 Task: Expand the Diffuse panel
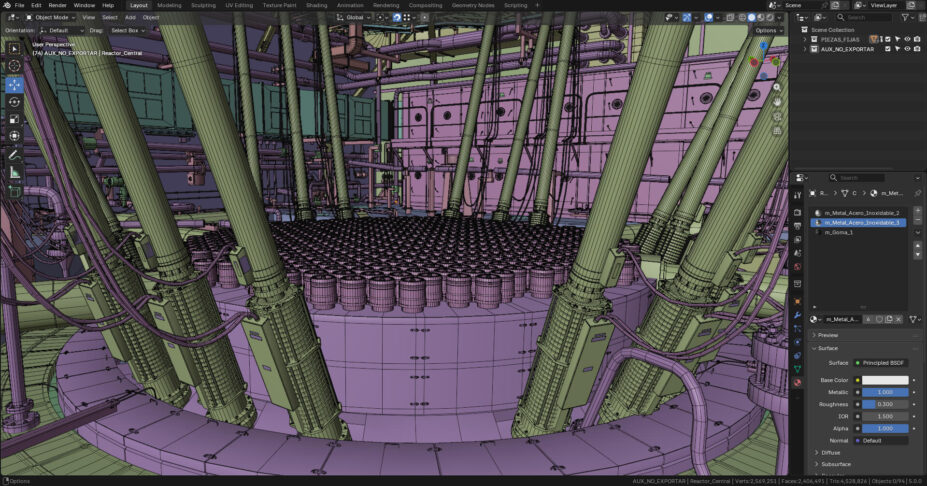pyautogui.click(x=830, y=453)
